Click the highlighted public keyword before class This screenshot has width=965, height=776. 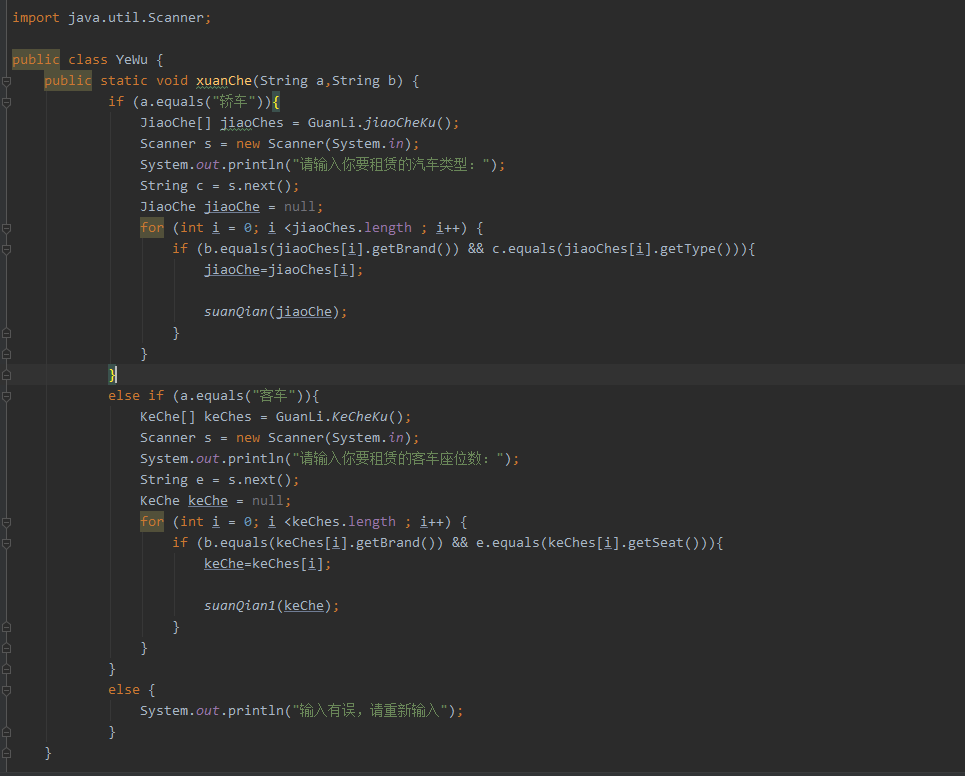36,60
